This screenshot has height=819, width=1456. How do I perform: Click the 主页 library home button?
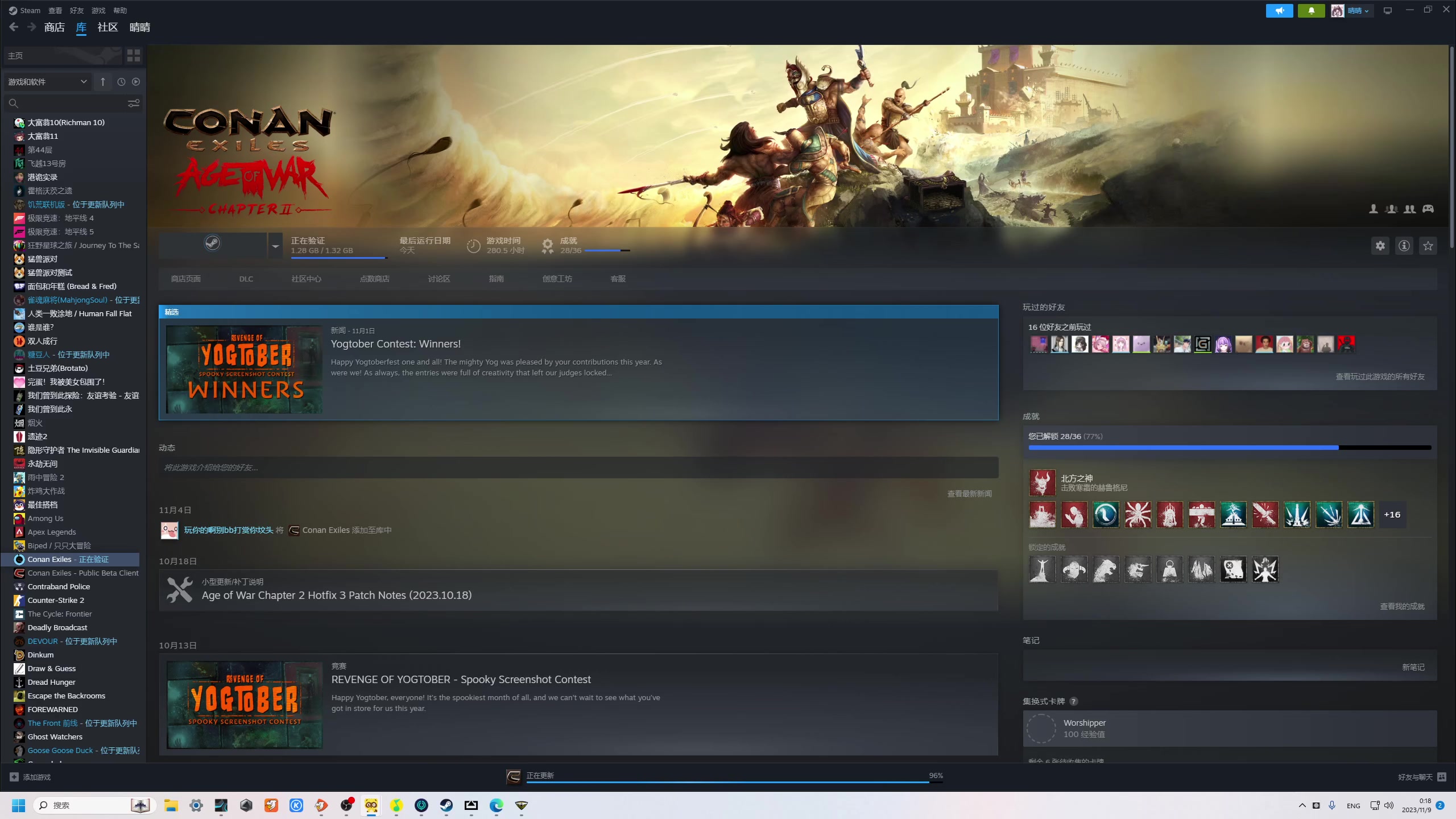point(63,55)
